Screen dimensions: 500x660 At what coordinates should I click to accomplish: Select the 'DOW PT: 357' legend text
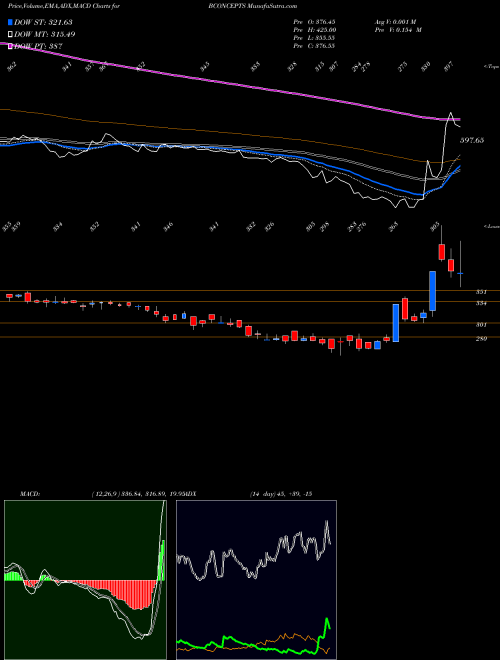coord(38,46)
